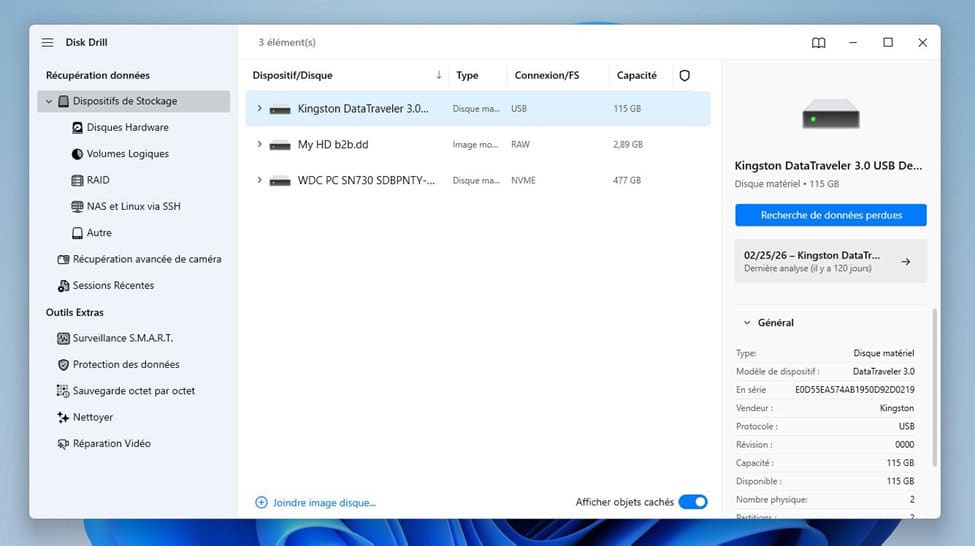Expand the WDC PC SN730 disk row
This screenshot has height=546, width=975.
point(259,180)
